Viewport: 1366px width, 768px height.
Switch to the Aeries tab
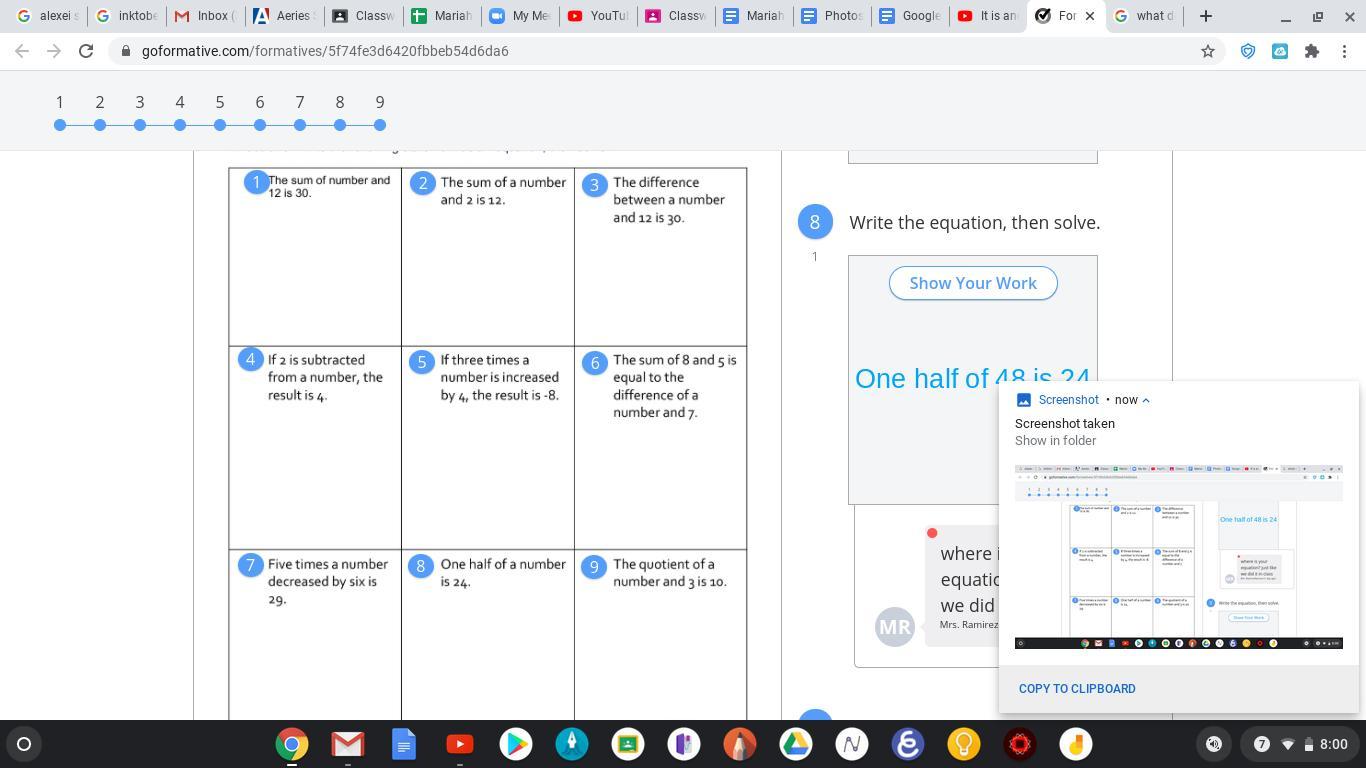coord(283,16)
